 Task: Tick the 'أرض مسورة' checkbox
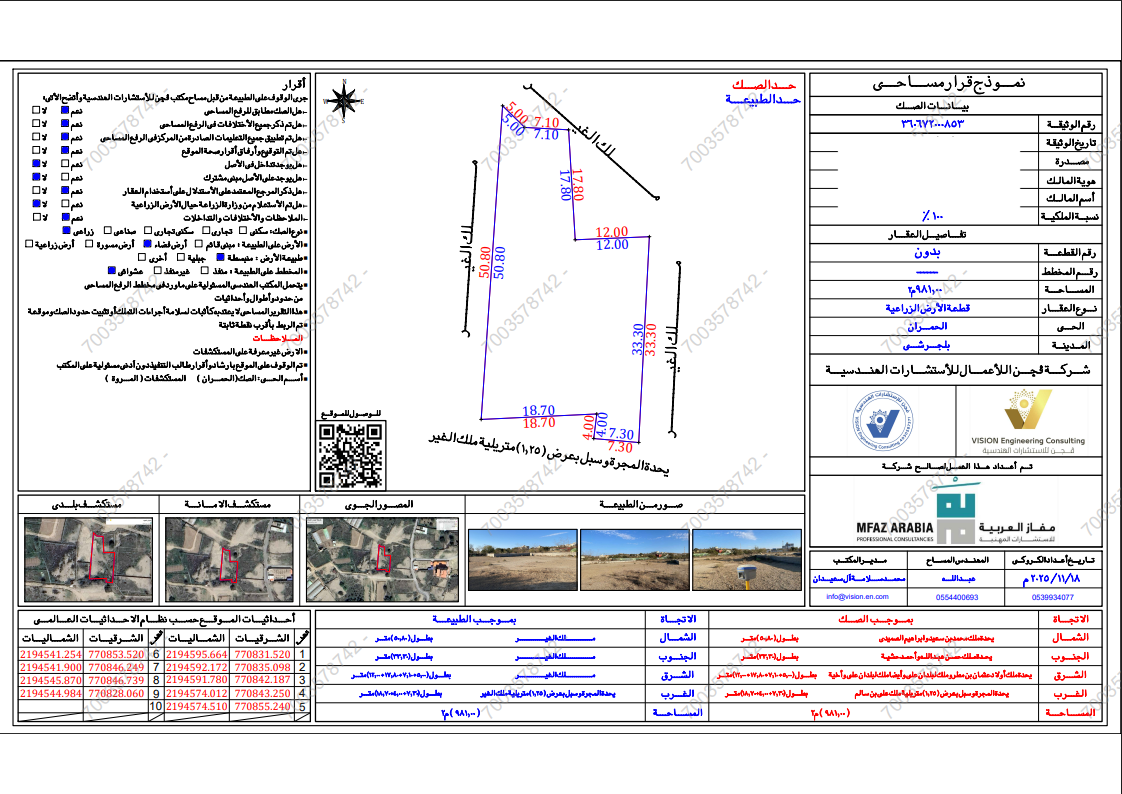(x=89, y=245)
